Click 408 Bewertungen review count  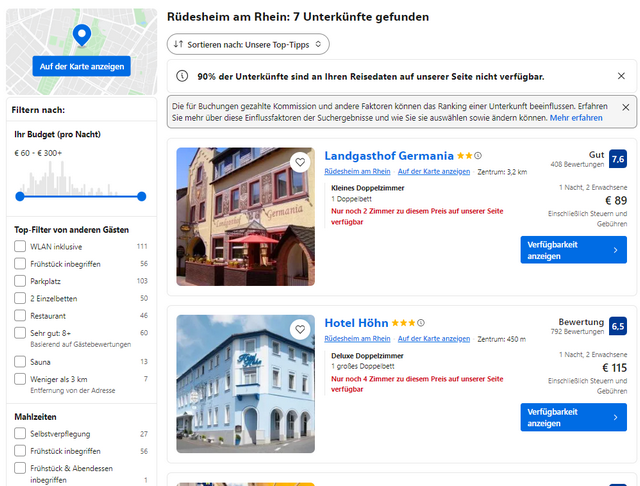[x=577, y=164]
